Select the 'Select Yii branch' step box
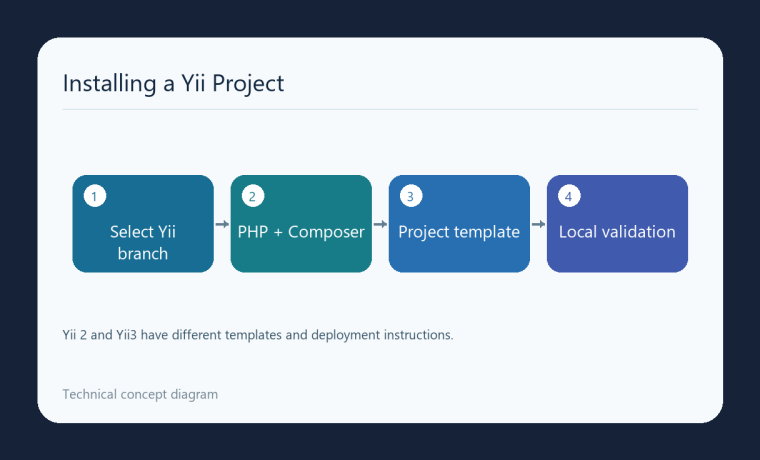 pos(143,224)
